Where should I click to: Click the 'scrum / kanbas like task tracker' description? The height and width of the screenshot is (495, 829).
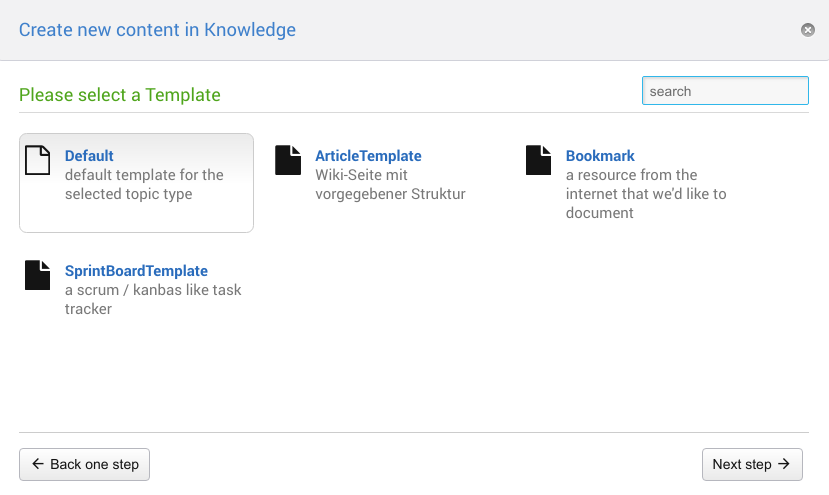[x=152, y=300]
